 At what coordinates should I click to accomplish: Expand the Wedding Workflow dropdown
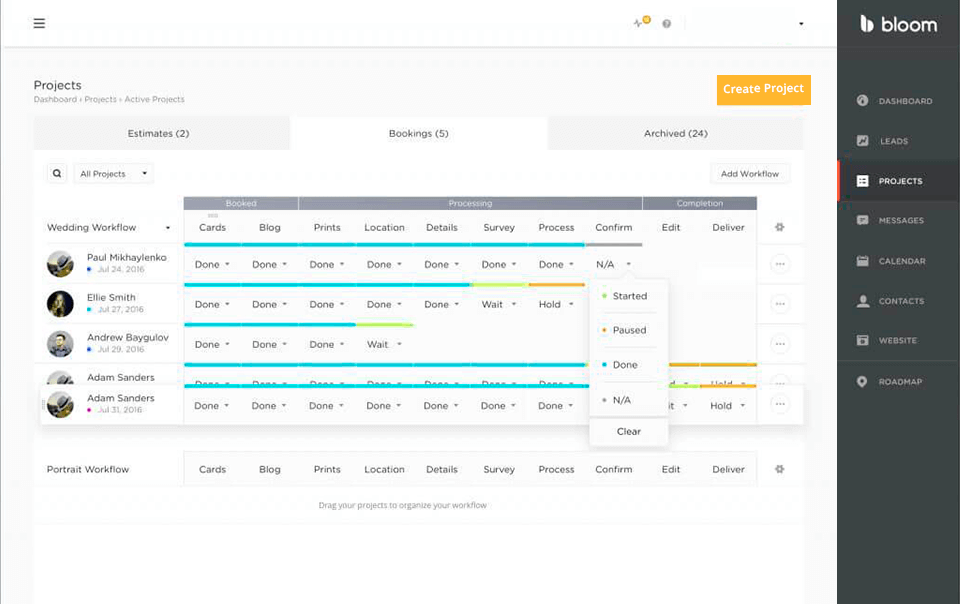(108, 227)
